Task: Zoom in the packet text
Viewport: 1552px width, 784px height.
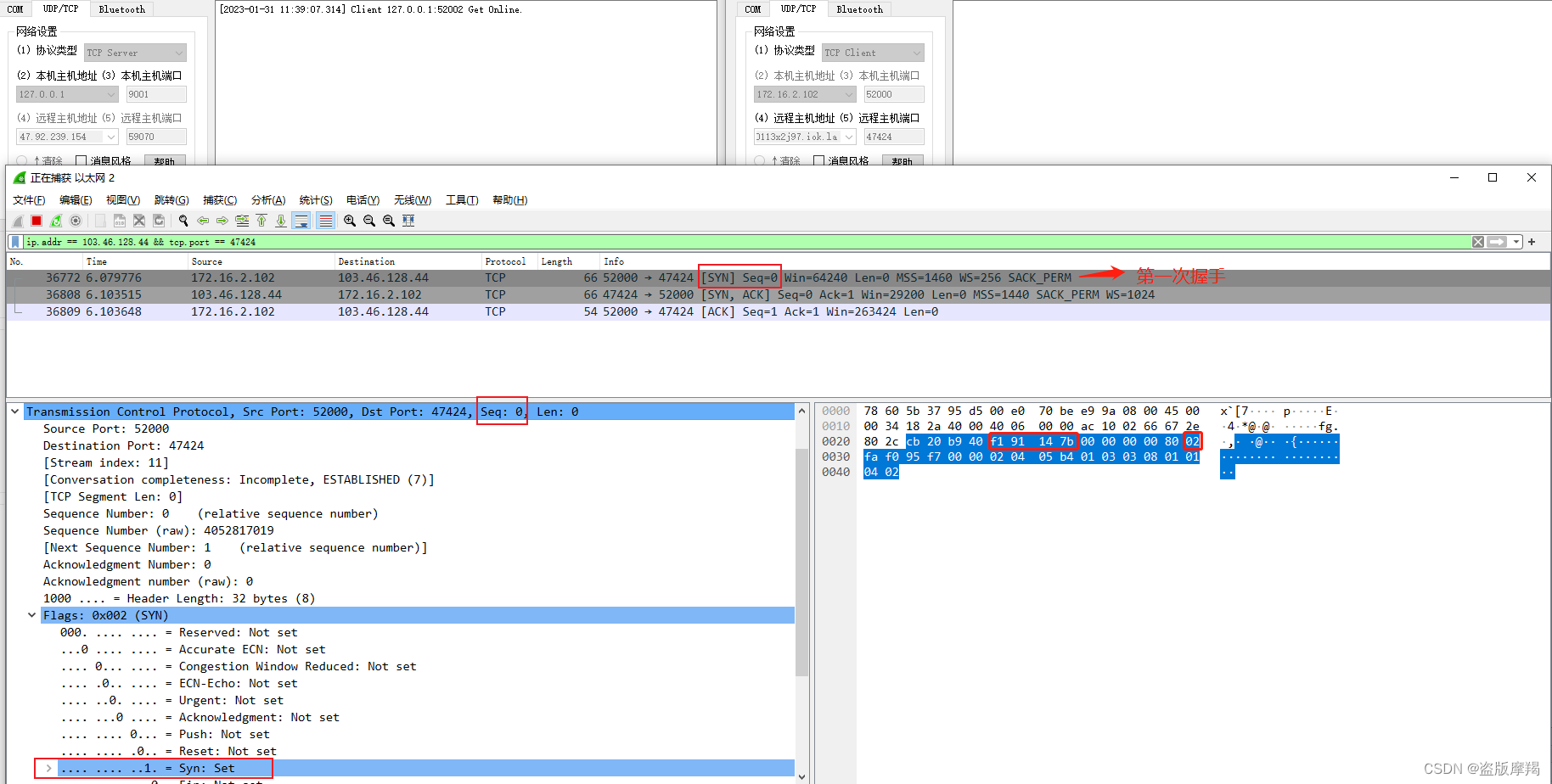Action: click(350, 221)
